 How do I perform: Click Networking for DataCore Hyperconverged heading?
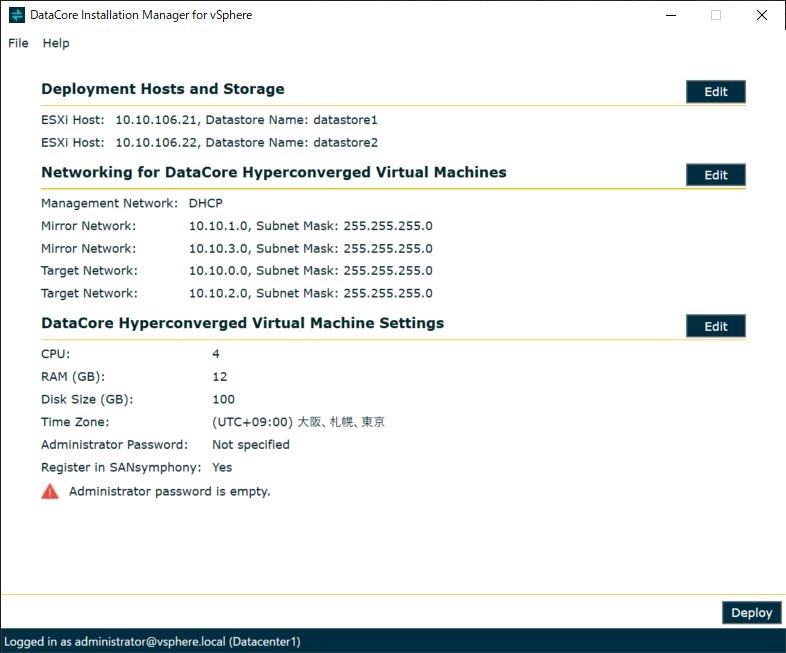(274, 172)
